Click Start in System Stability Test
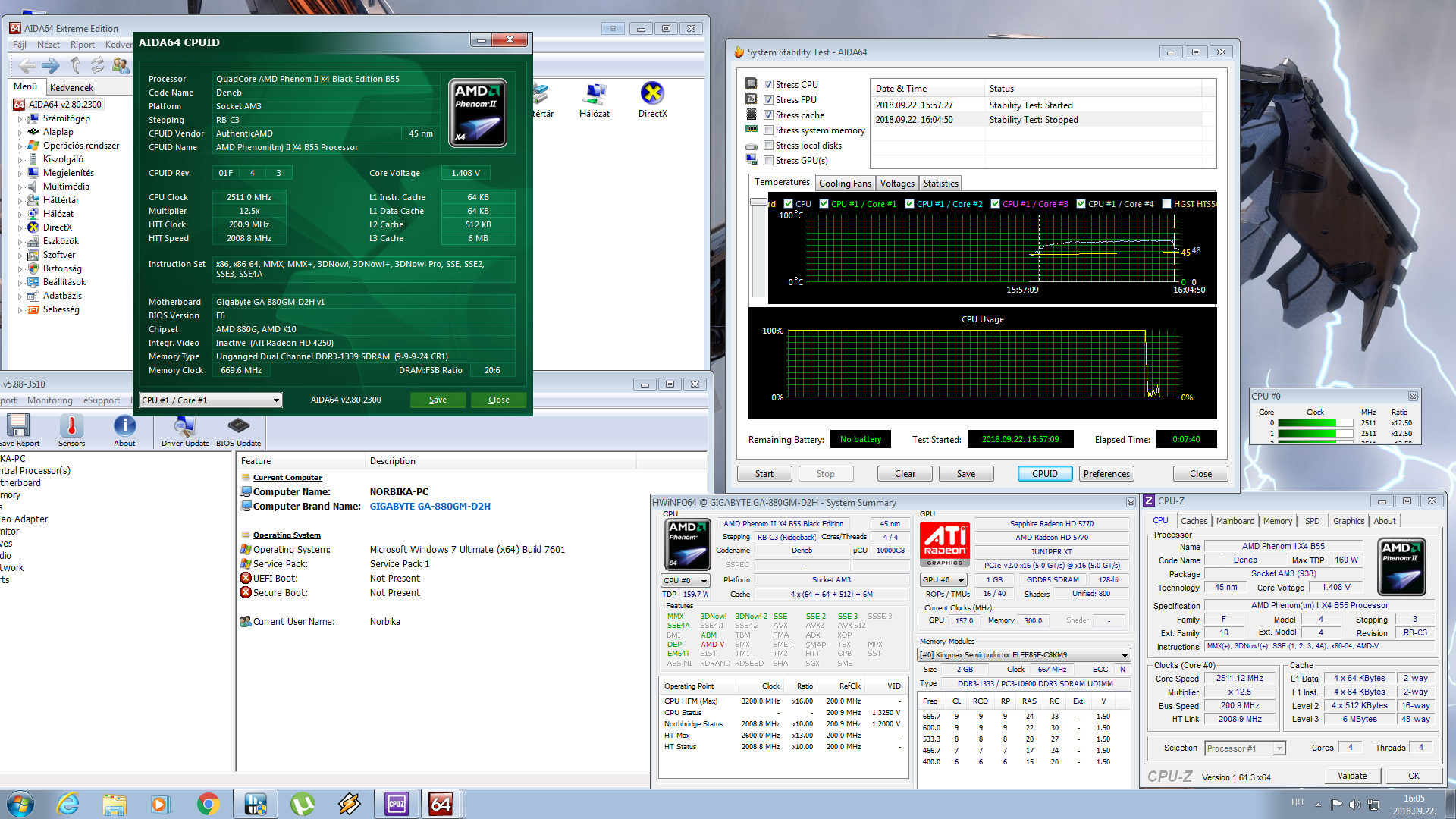Viewport: 1456px width, 819px height. tap(764, 474)
